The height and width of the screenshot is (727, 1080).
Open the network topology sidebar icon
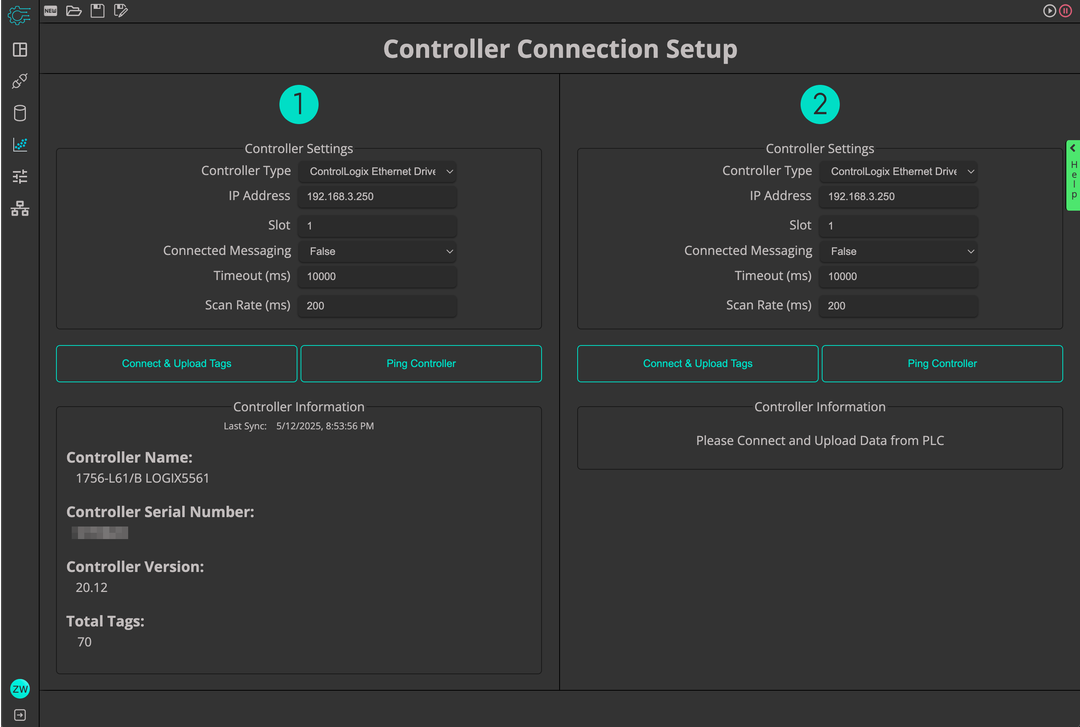20,209
